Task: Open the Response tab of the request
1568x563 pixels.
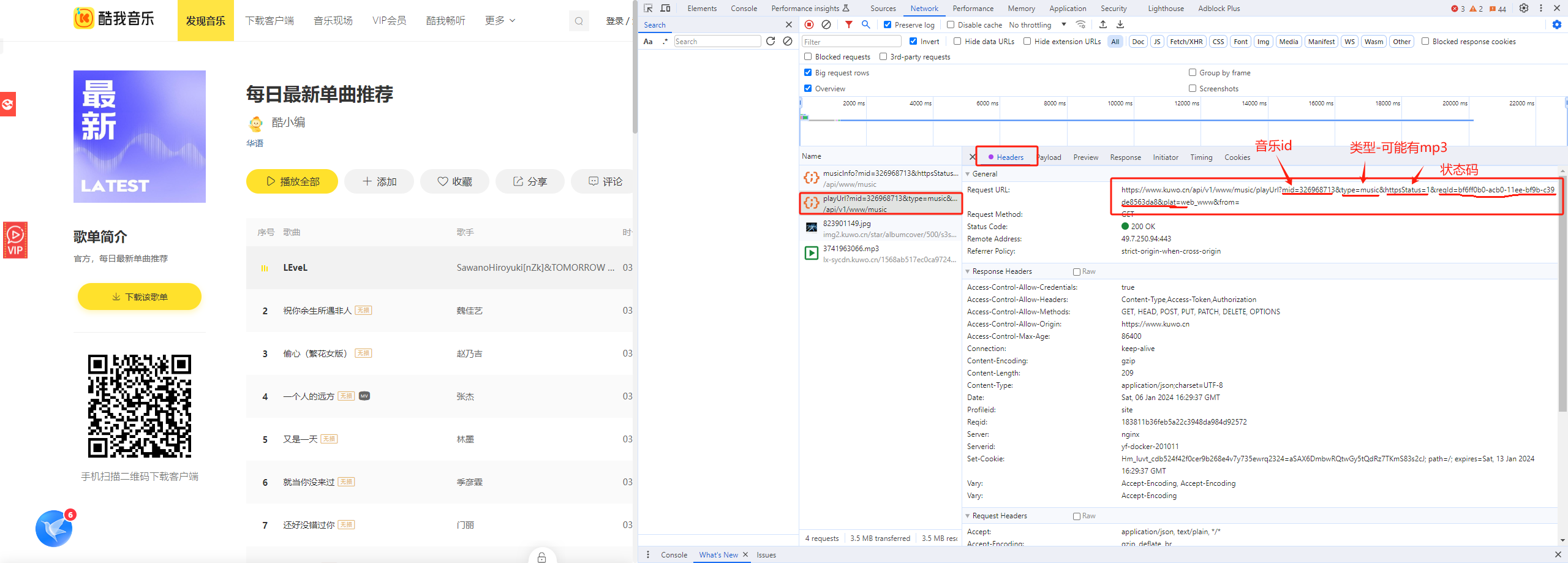Action: [x=1125, y=157]
